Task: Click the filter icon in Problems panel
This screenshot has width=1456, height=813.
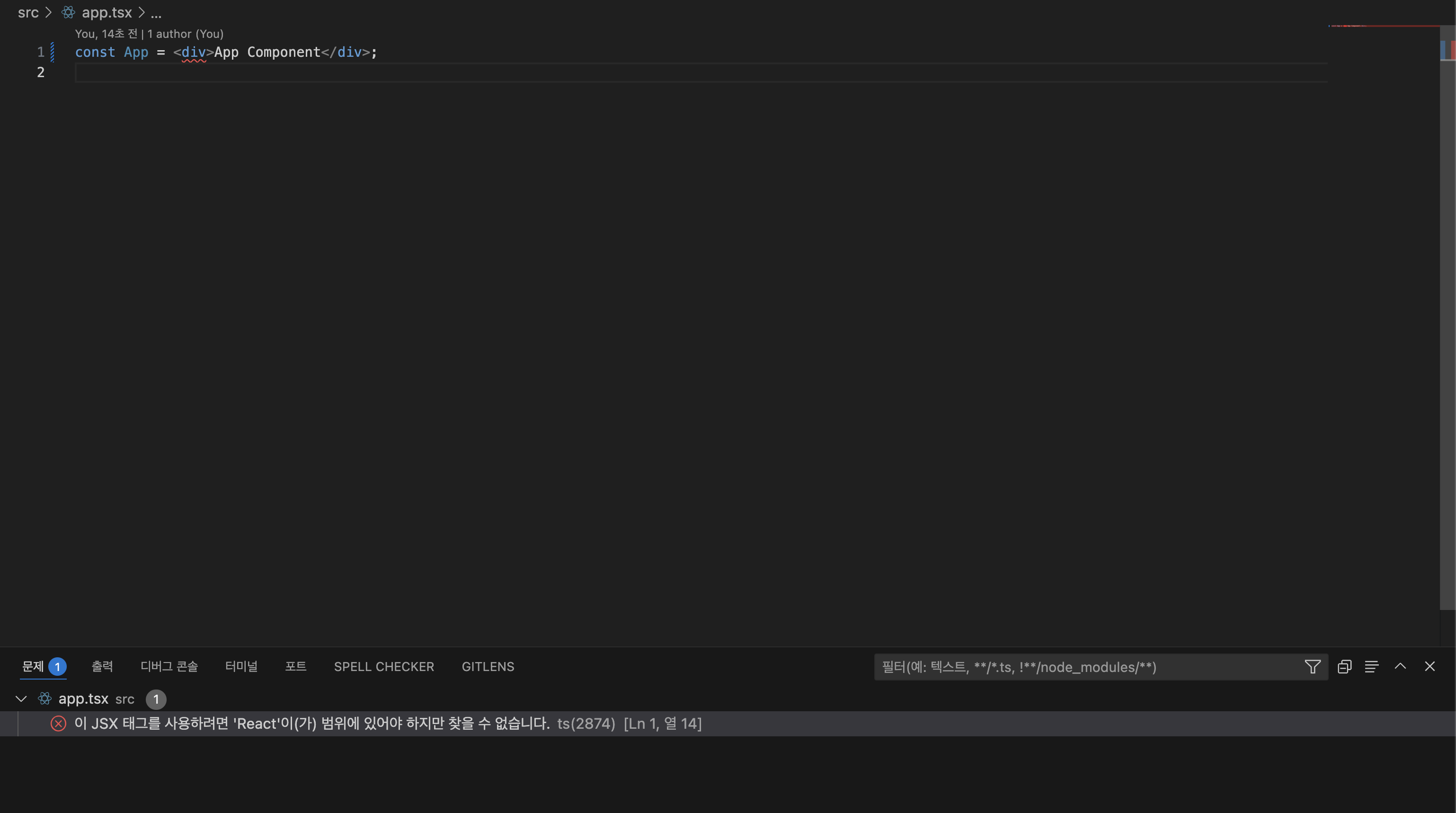Action: point(1313,667)
